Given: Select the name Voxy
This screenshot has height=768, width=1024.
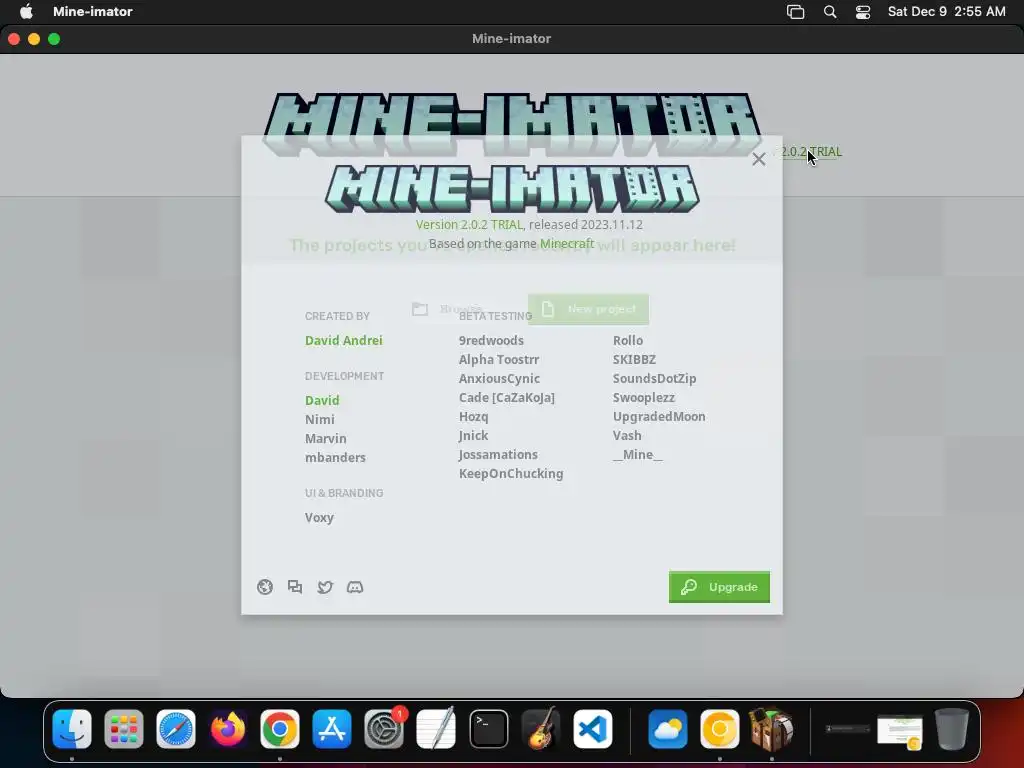Looking at the screenshot, I should 319,517.
